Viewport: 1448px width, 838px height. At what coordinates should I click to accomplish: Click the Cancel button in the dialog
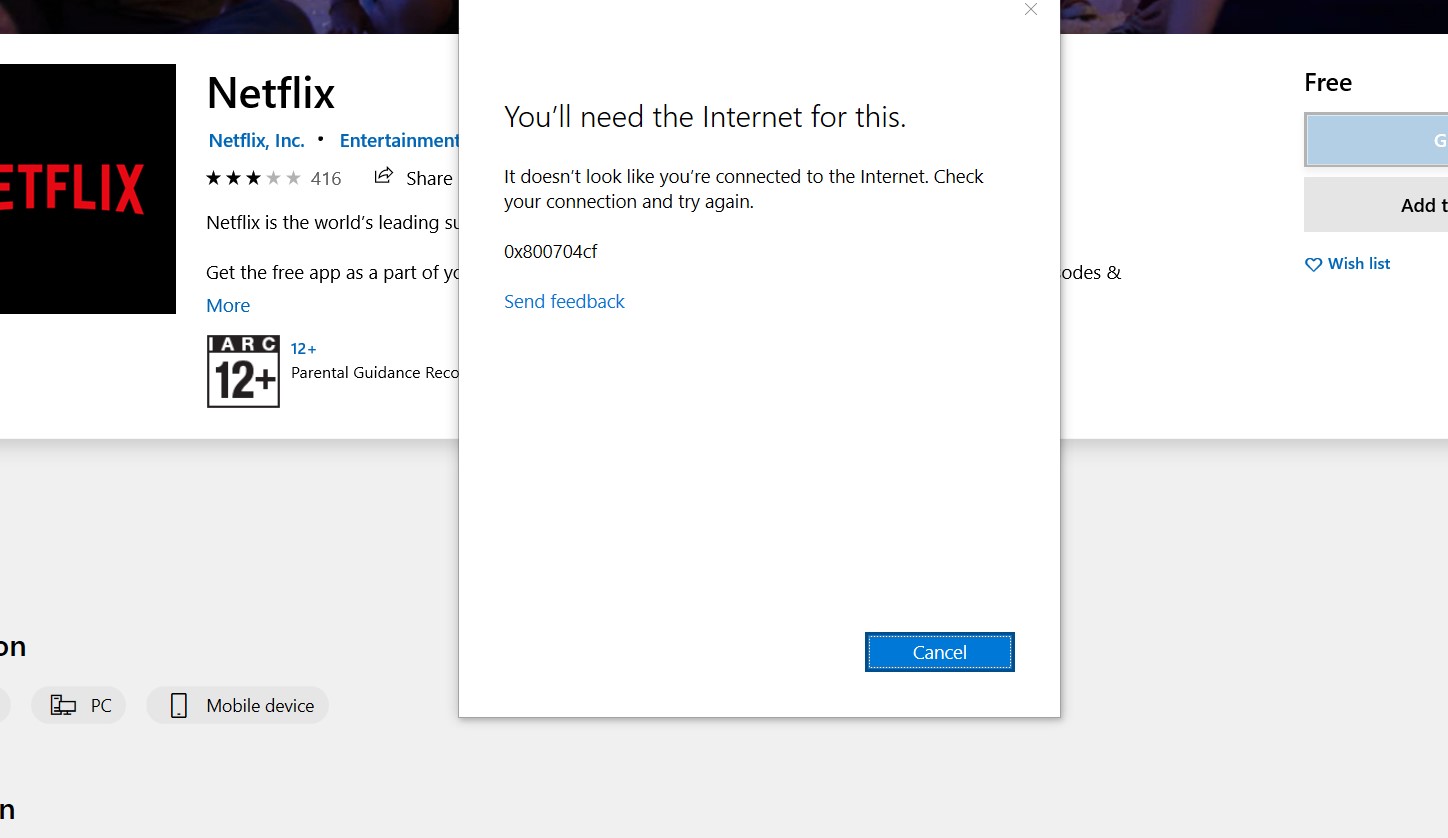939,652
